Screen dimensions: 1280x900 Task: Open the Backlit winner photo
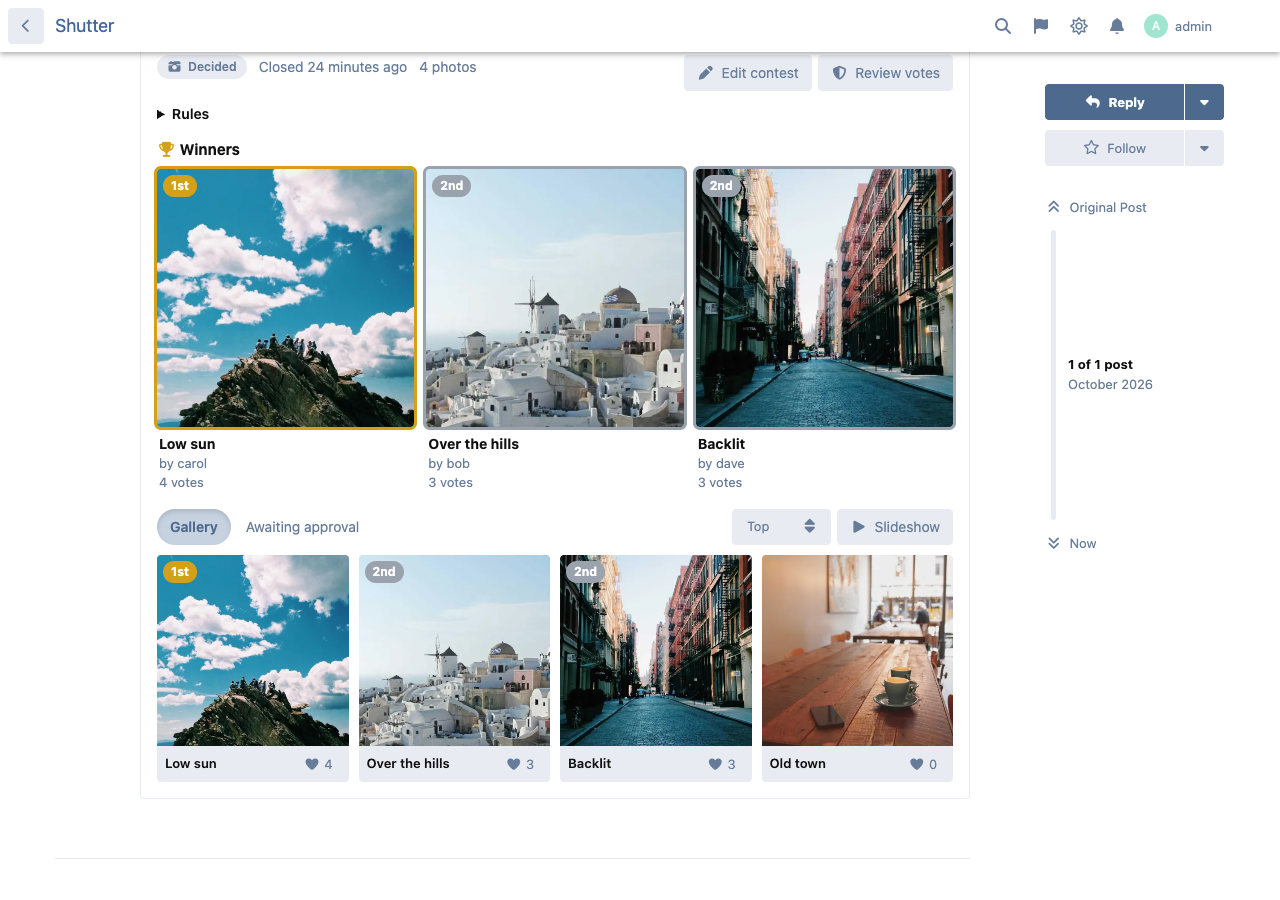(x=825, y=298)
